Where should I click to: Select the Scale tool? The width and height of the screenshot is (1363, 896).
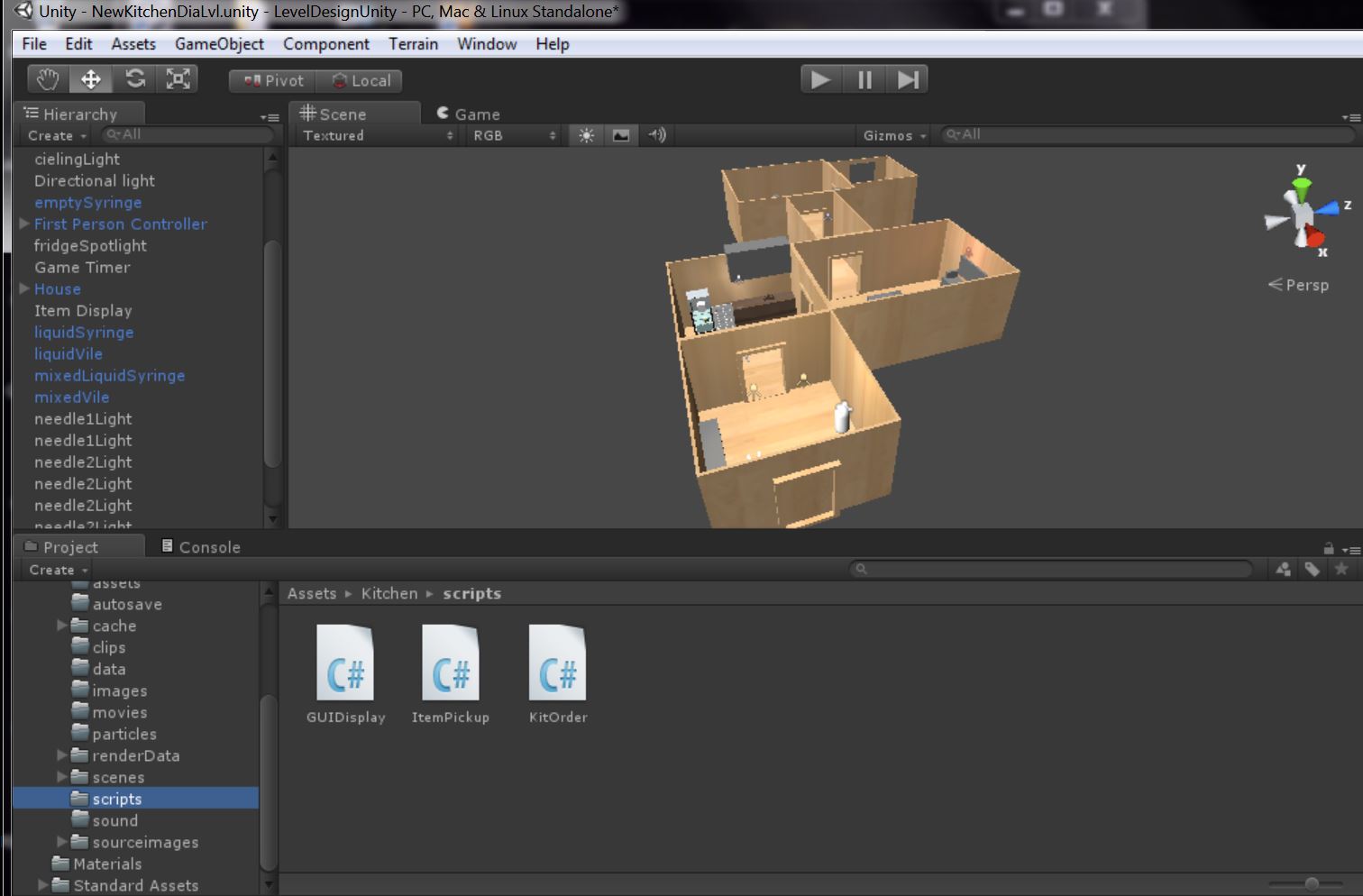(177, 79)
